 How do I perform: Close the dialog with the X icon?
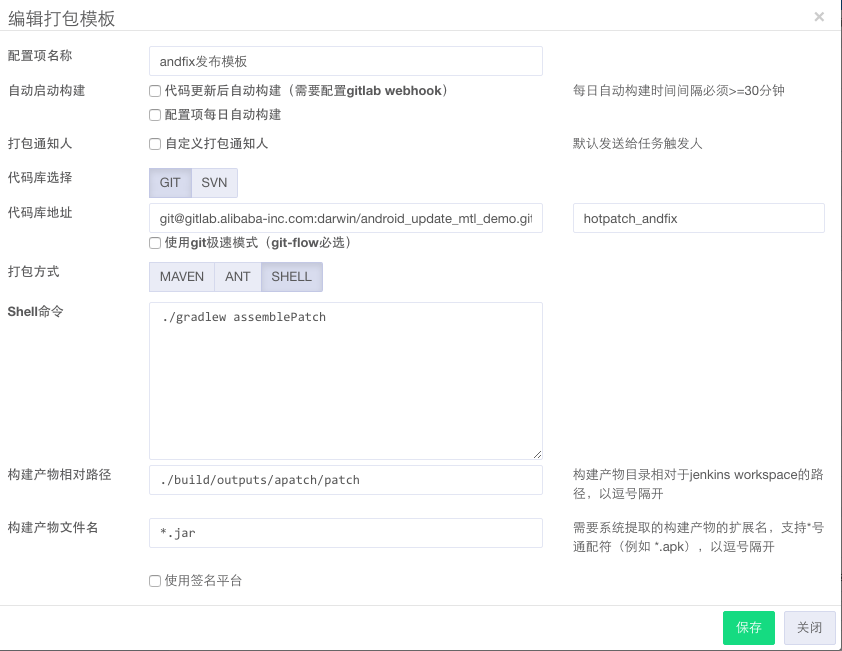coord(819,17)
